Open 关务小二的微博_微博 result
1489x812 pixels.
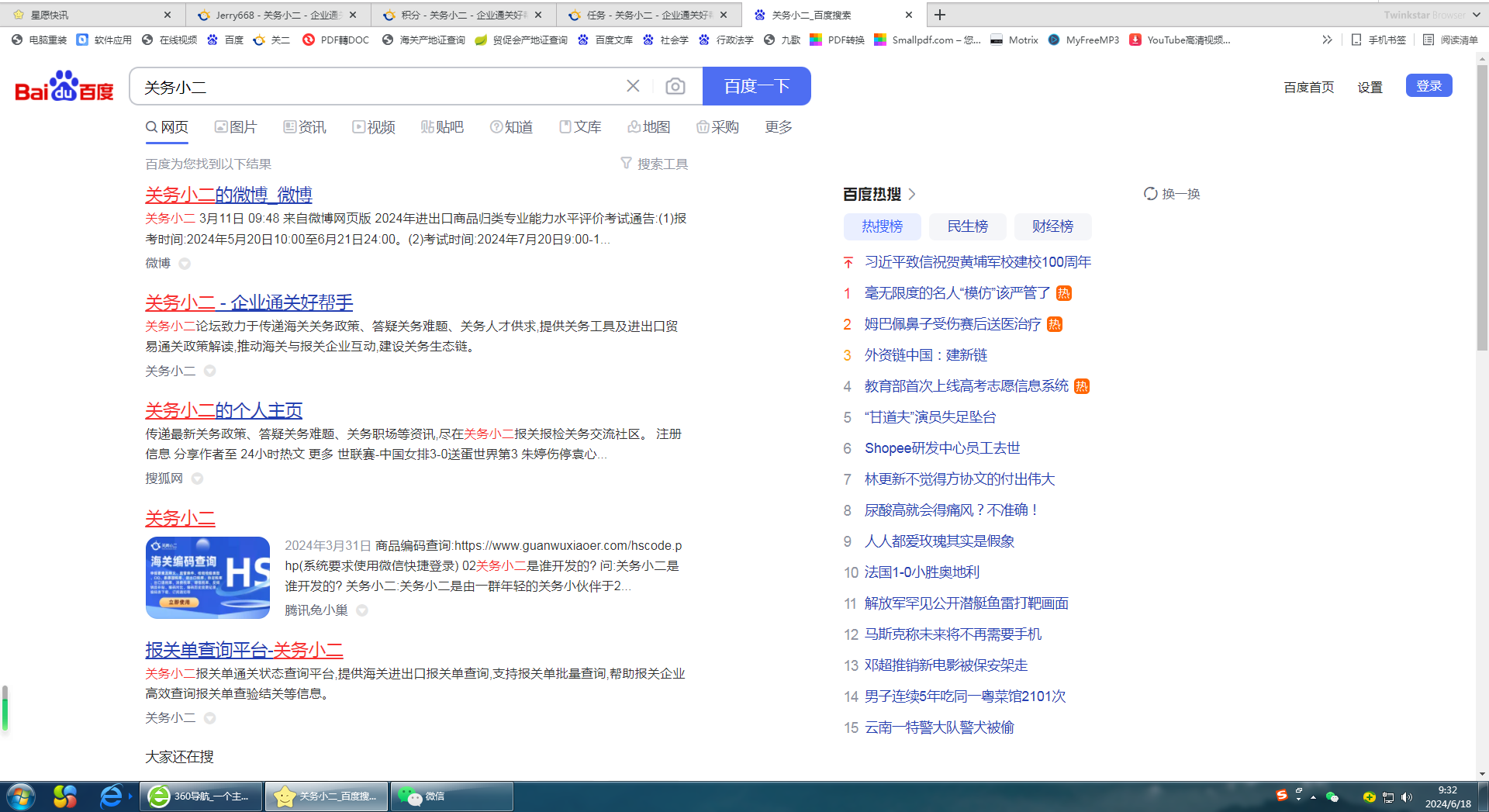click(228, 195)
